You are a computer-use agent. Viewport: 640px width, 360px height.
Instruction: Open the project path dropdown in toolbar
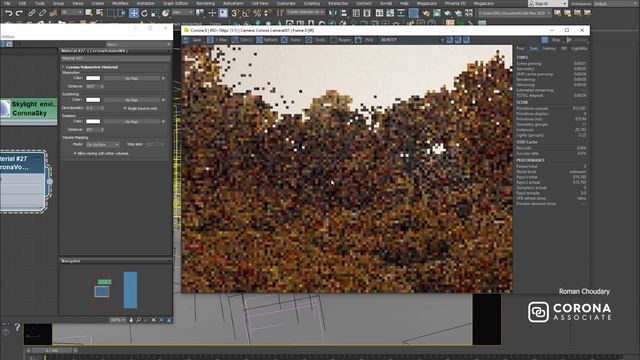pyautogui.click(x=514, y=13)
